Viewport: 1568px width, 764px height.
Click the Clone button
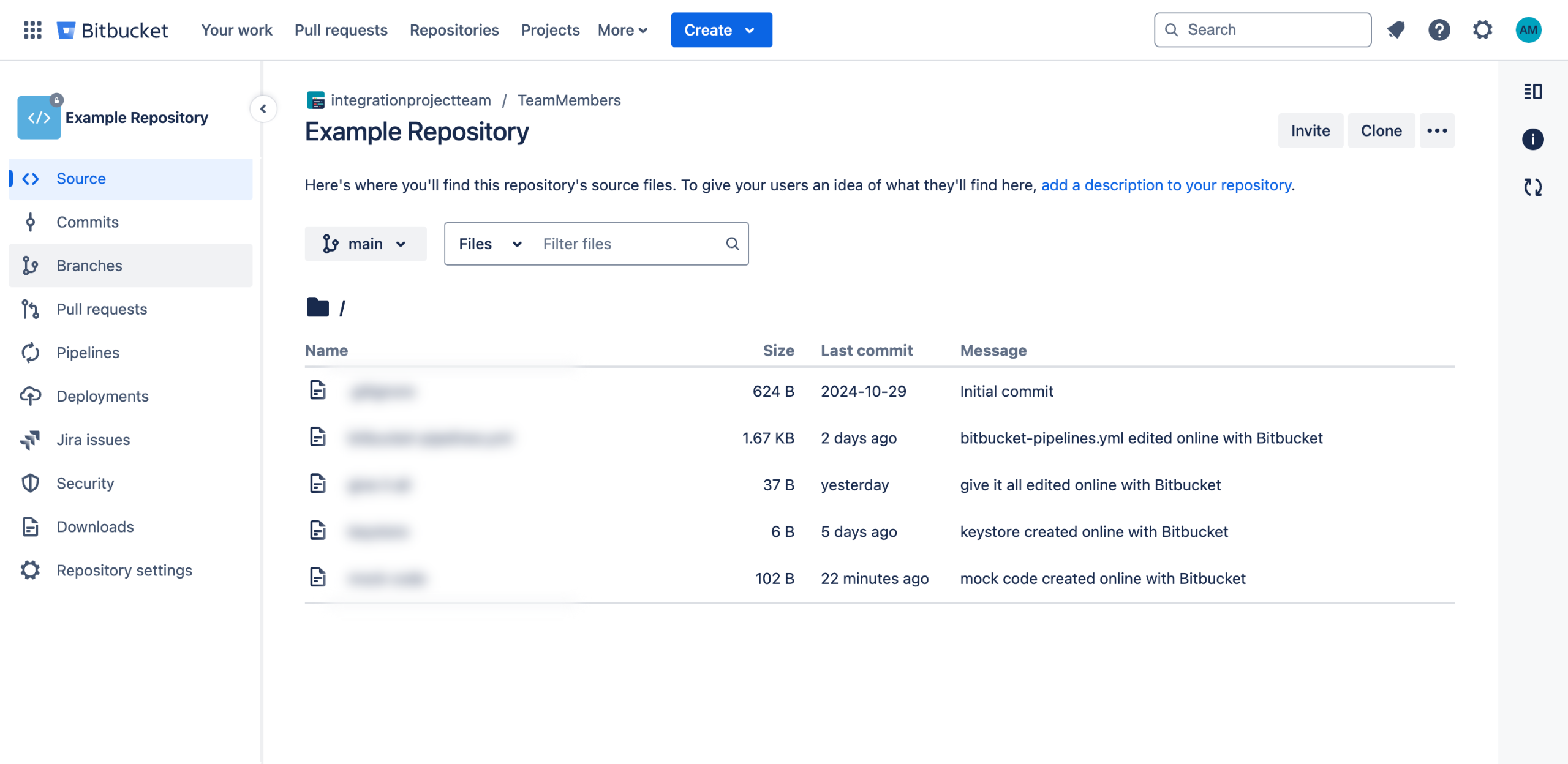click(1381, 131)
